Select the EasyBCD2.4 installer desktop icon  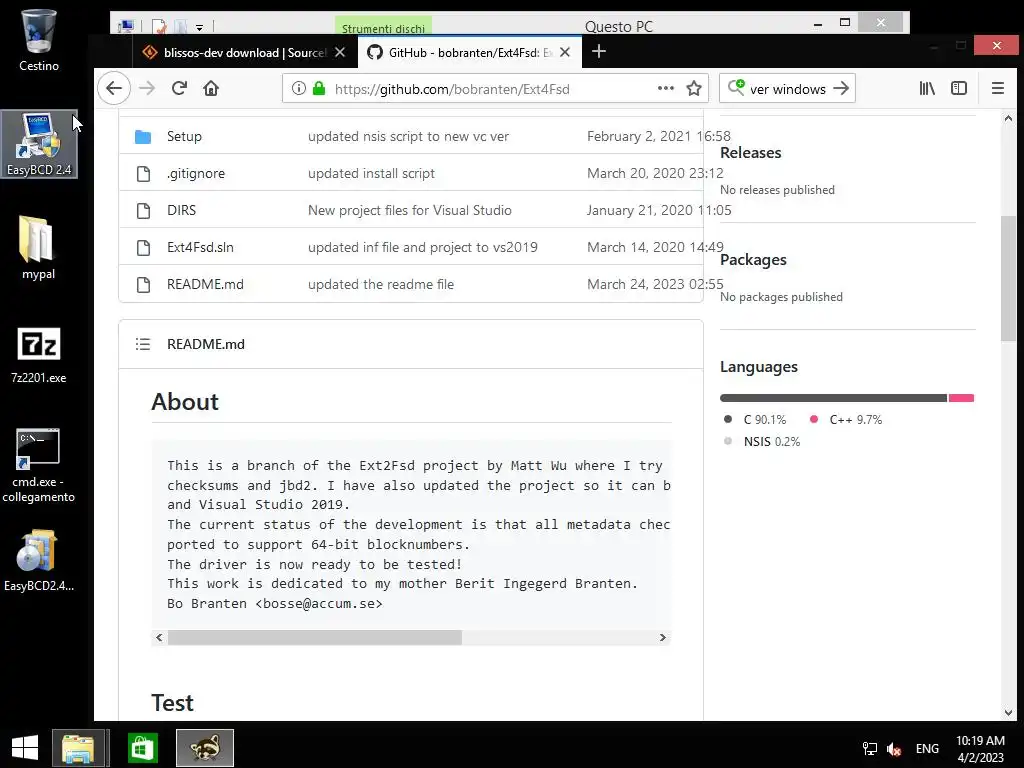pos(39,561)
